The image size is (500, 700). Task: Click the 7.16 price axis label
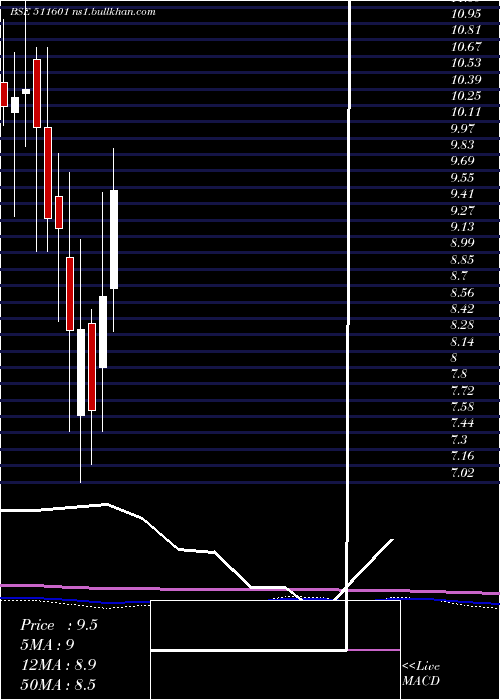462,456
